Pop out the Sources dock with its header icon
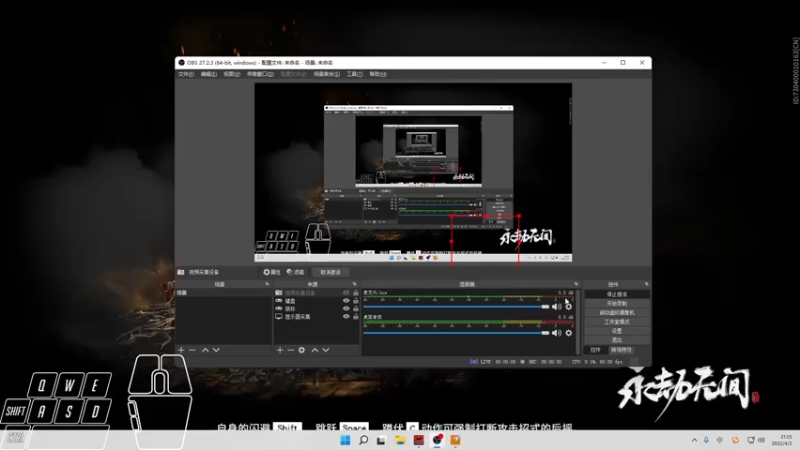Screen dimensions: 800x450 [x=355, y=284]
